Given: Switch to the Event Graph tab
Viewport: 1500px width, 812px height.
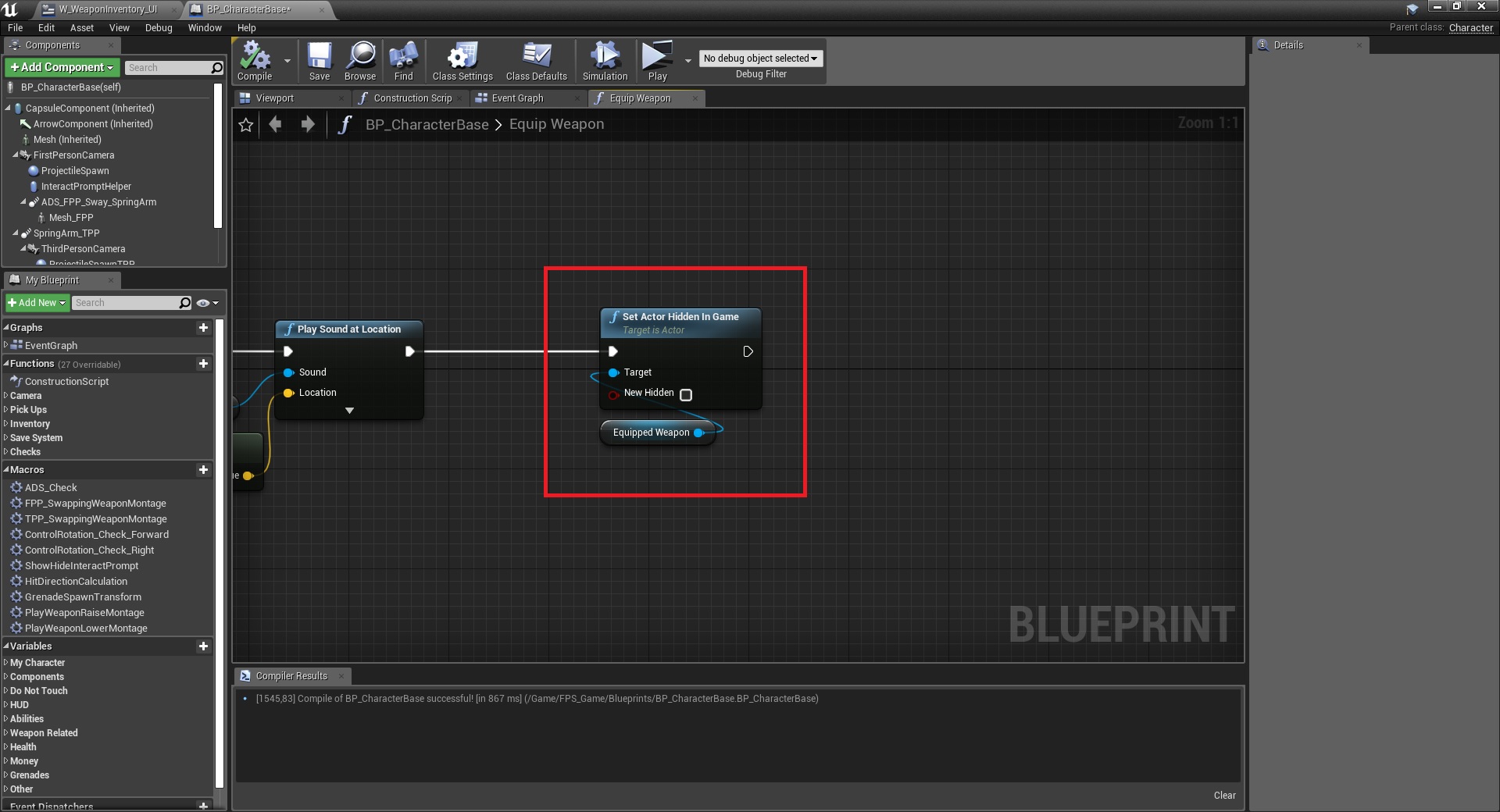Looking at the screenshot, I should click(x=516, y=98).
